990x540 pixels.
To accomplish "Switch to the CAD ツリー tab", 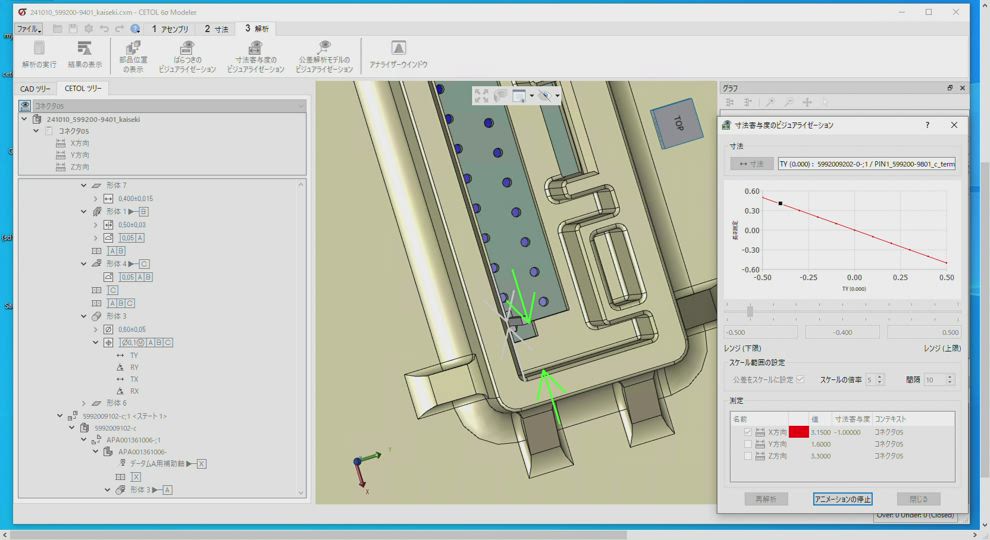I will click(x=35, y=89).
